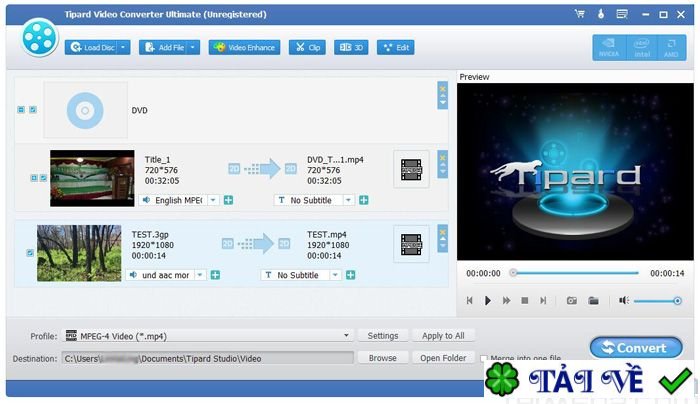
Task: Click output format icon for TEST.mp4
Action: [x=411, y=244]
